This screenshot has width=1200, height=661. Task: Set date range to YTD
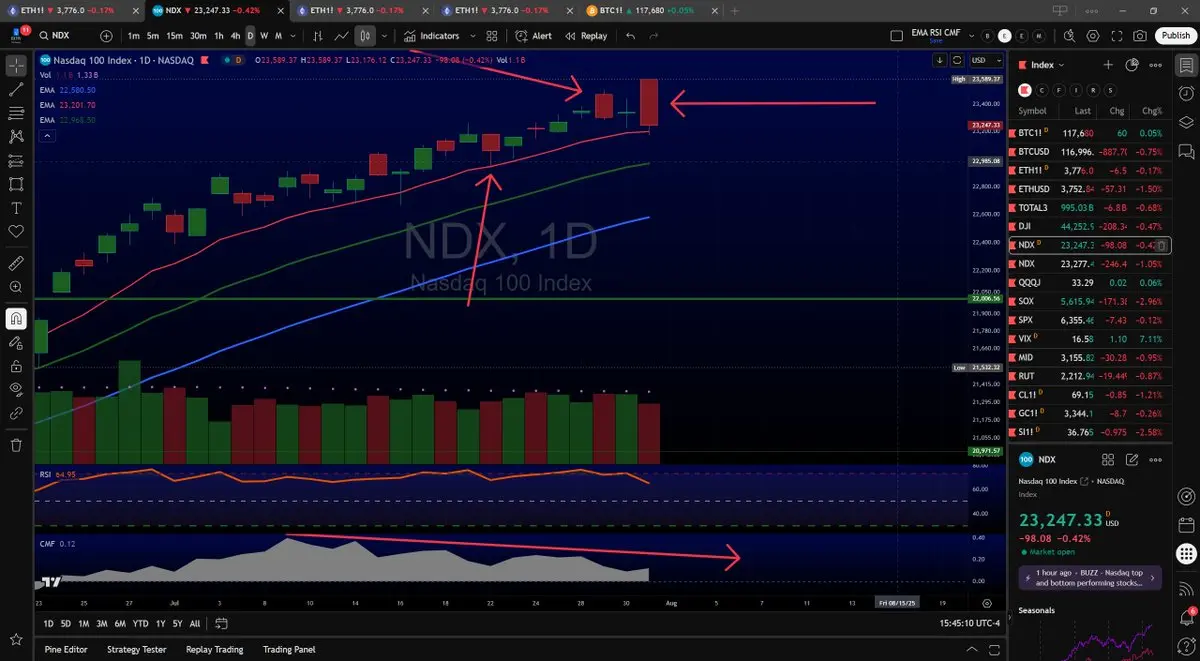[140, 623]
